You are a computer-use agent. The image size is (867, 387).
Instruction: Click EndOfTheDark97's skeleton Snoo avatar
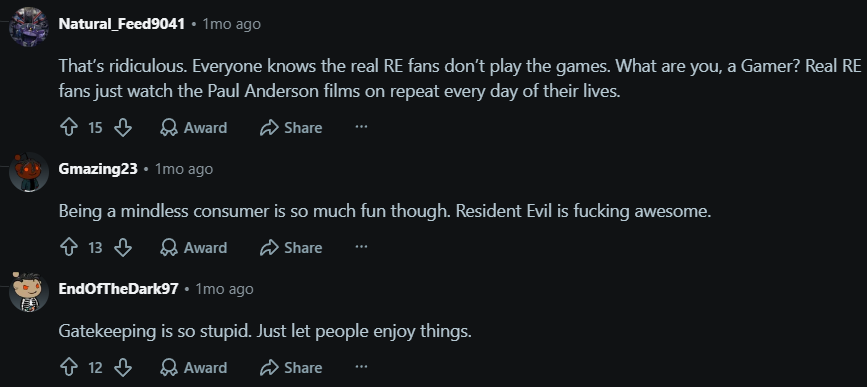[x=29, y=291]
